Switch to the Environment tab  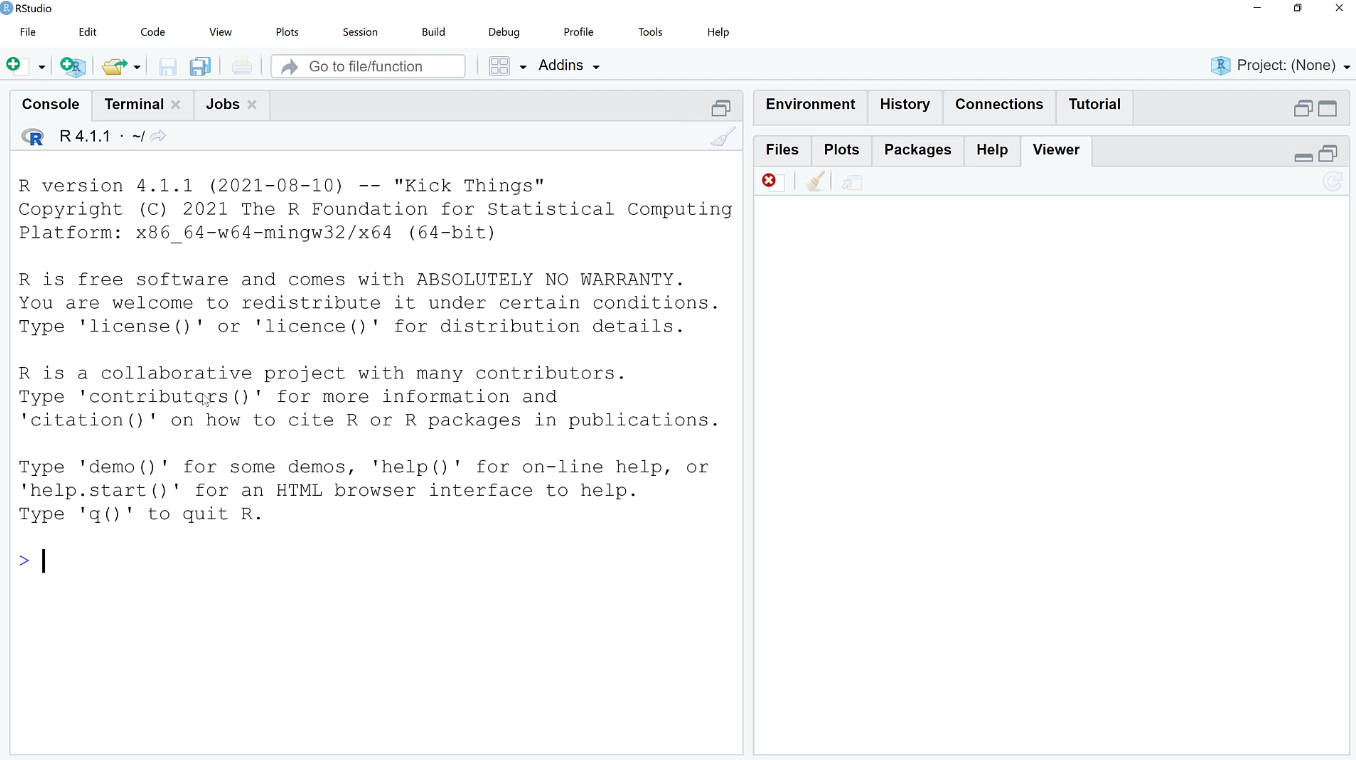[810, 105]
